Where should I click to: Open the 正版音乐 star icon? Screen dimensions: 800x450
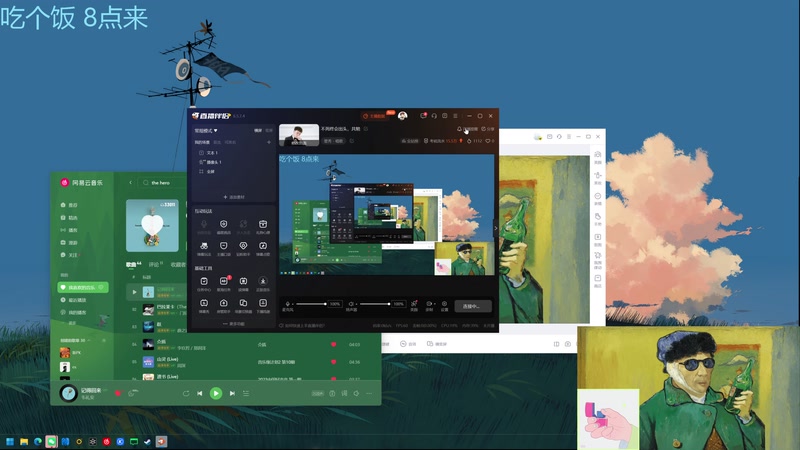point(263,282)
